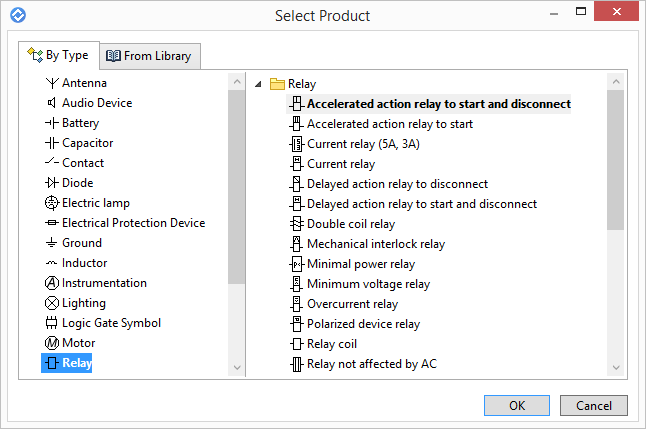Click the Instrumentation circle icon

(52, 283)
